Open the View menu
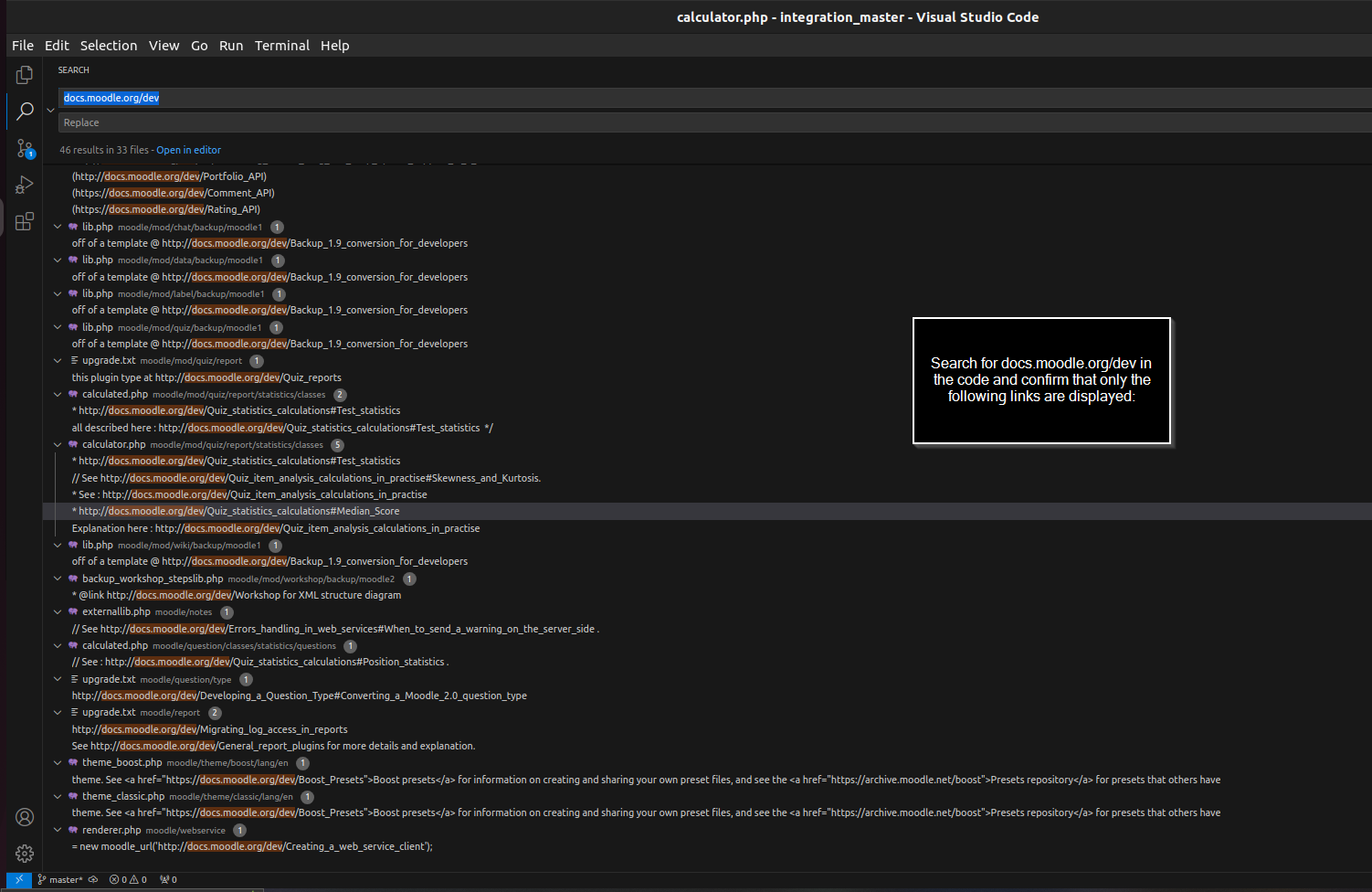 [164, 46]
